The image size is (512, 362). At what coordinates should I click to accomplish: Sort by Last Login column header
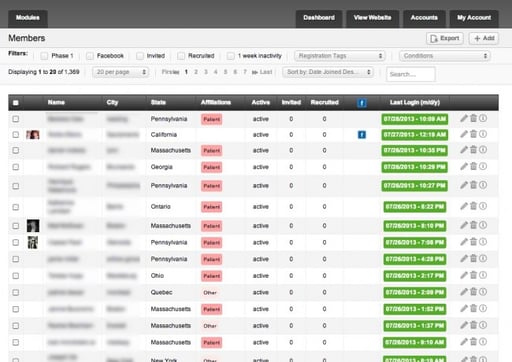[x=415, y=102]
